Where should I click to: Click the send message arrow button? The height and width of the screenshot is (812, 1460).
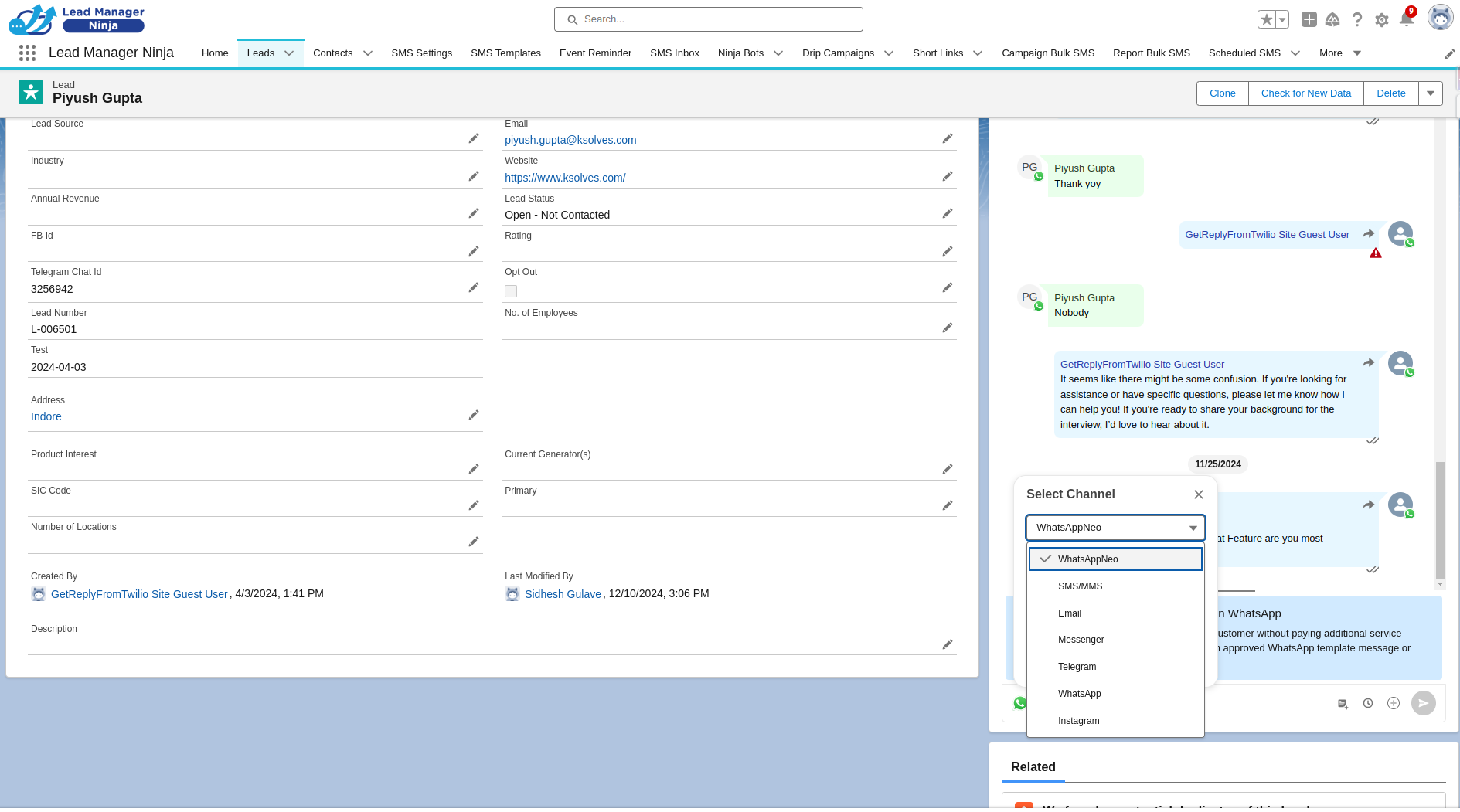[1424, 703]
